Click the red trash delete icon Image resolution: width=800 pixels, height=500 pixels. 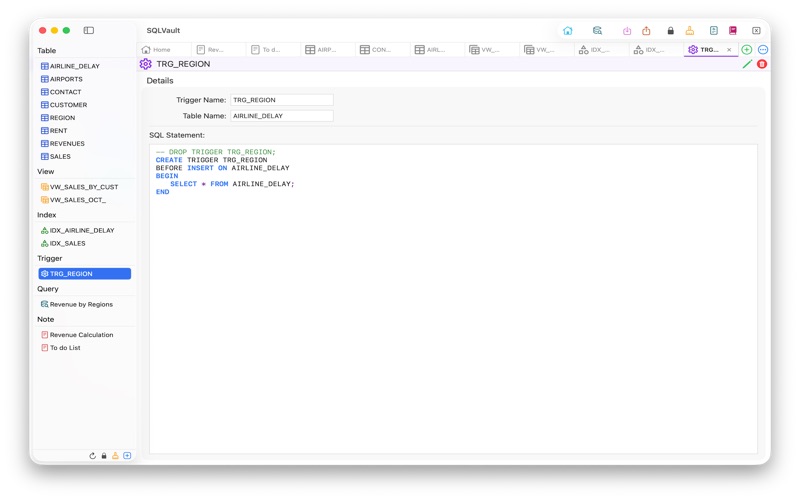pyautogui.click(x=762, y=64)
